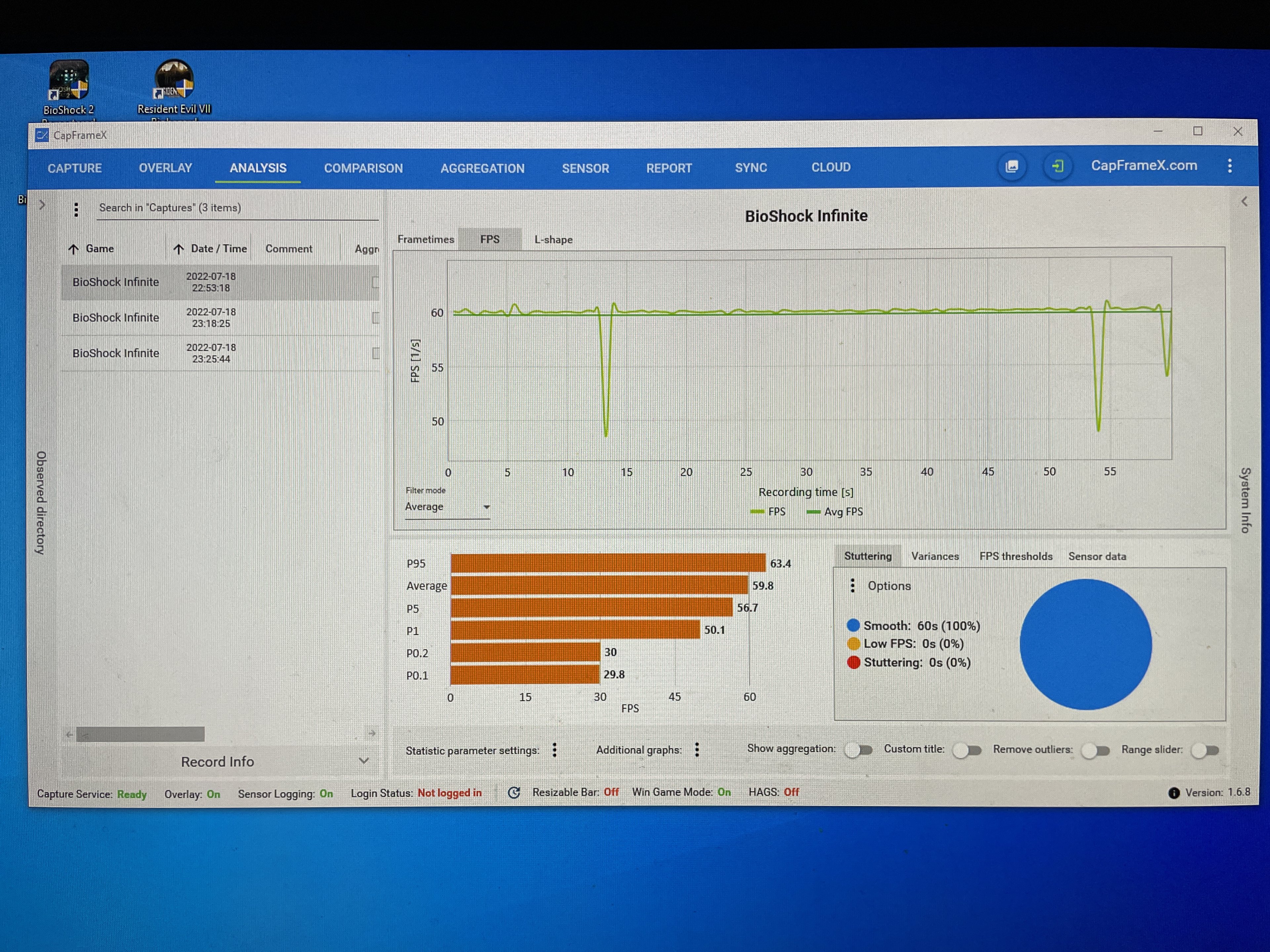Image resolution: width=1270 pixels, height=952 pixels.
Task: Open the CapFrameX.com link
Action: pyautogui.click(x=1144, y=166)
